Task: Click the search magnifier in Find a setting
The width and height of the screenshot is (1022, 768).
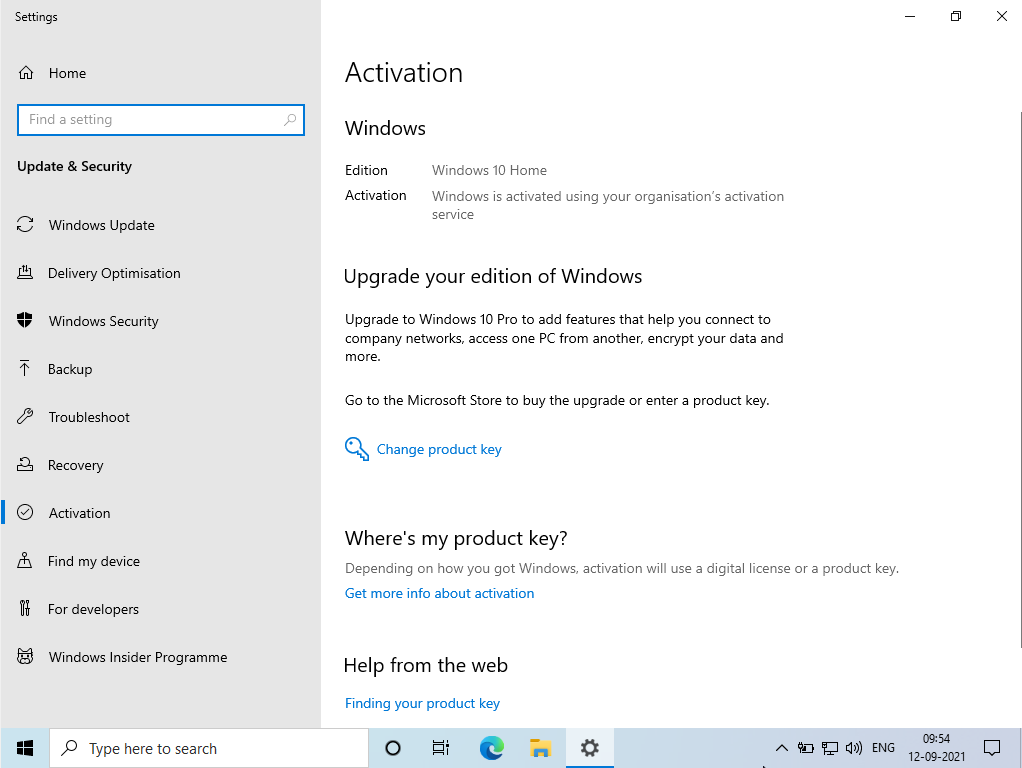Action: (x=290, y=120)
